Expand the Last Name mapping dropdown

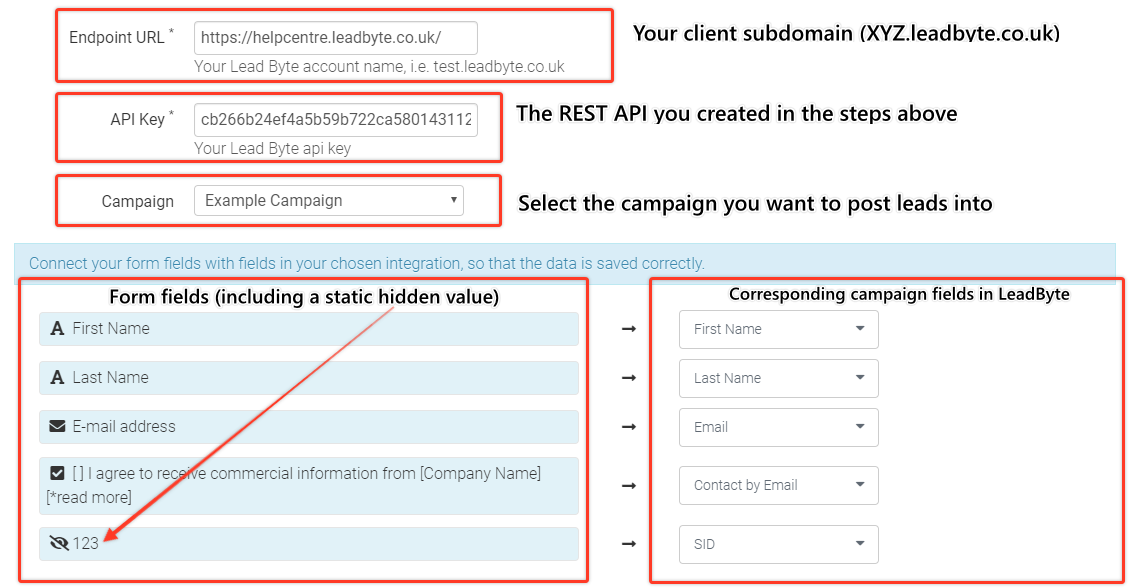(x=779, y=379)
